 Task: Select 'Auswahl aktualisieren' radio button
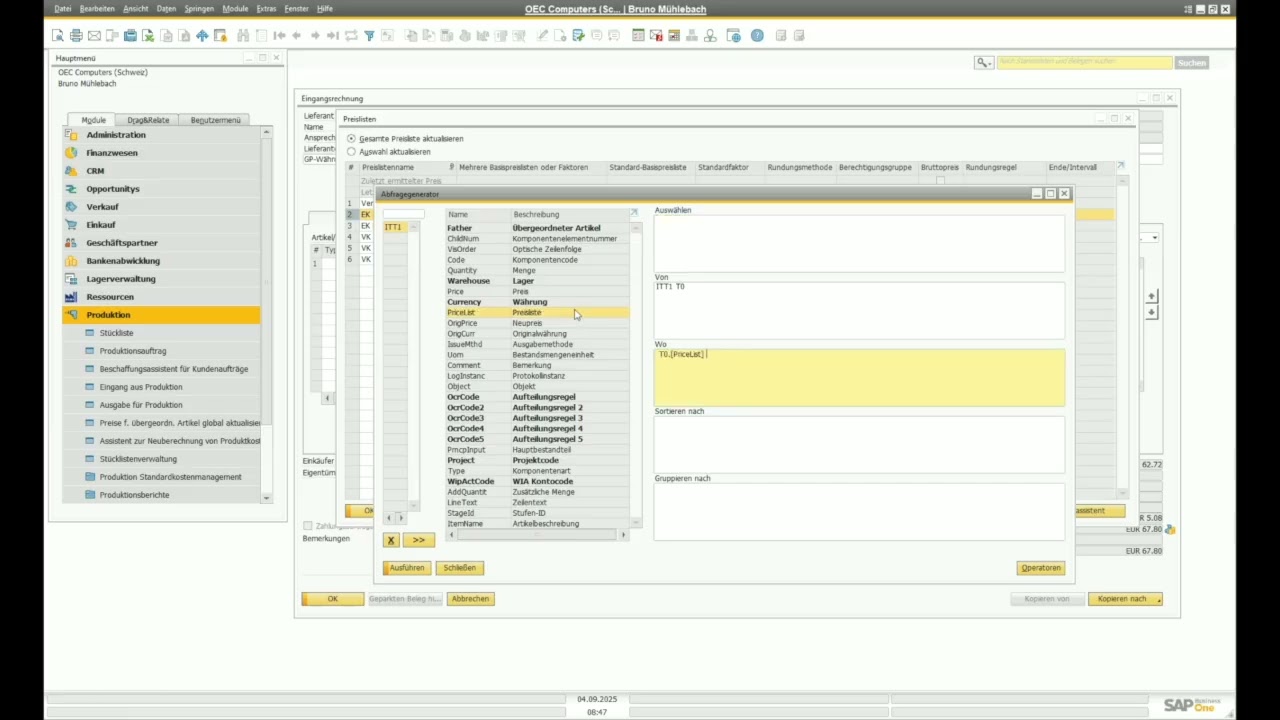[x=351, y=152]
